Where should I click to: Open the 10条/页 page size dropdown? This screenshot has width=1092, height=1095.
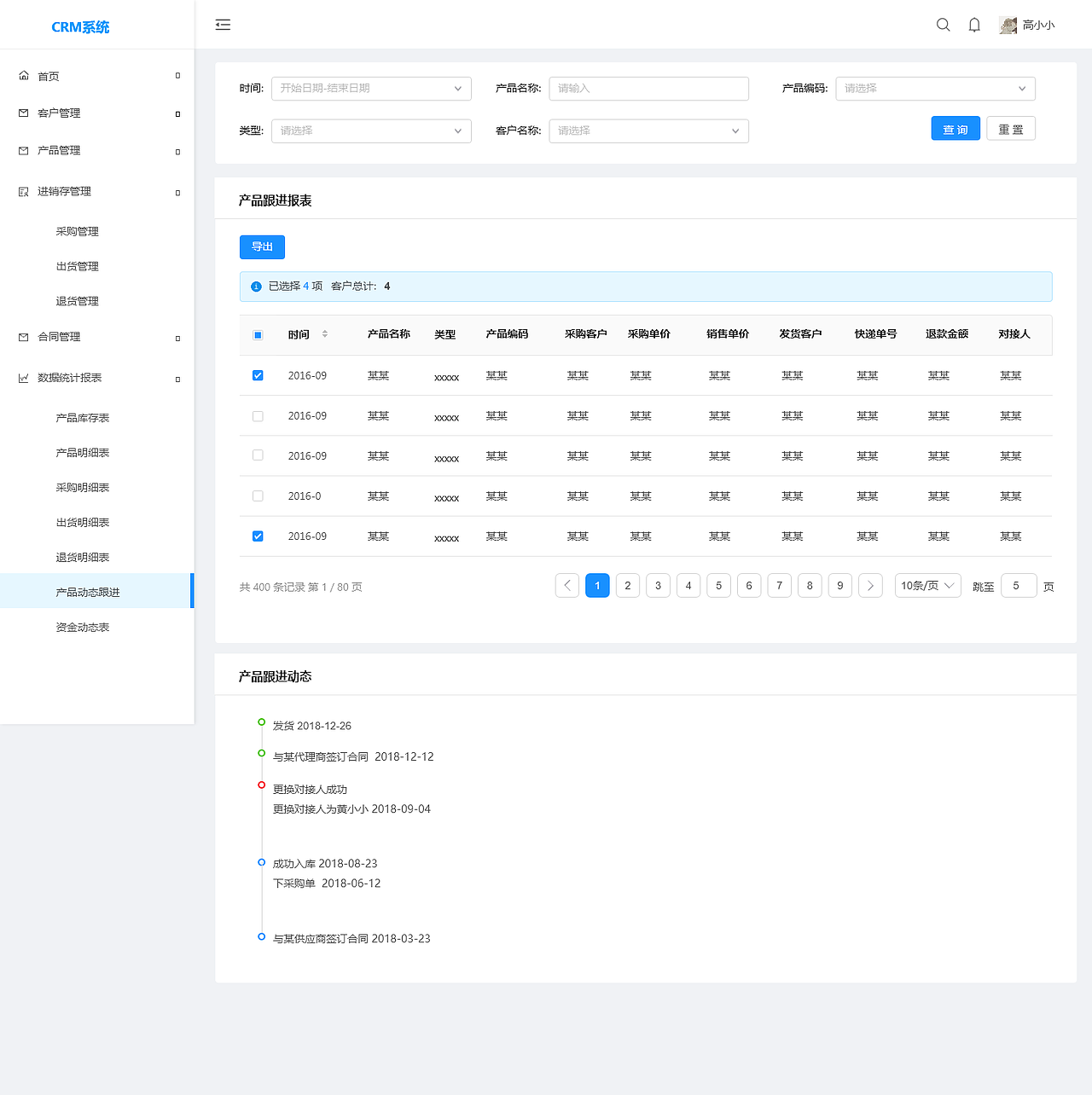928,586
